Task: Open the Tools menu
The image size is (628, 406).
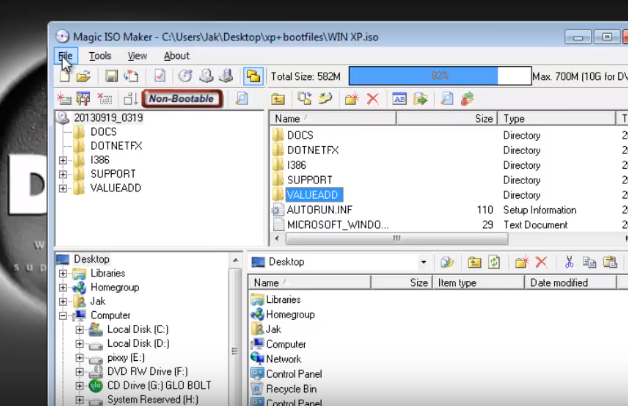Action: click(x=100, y=56)
